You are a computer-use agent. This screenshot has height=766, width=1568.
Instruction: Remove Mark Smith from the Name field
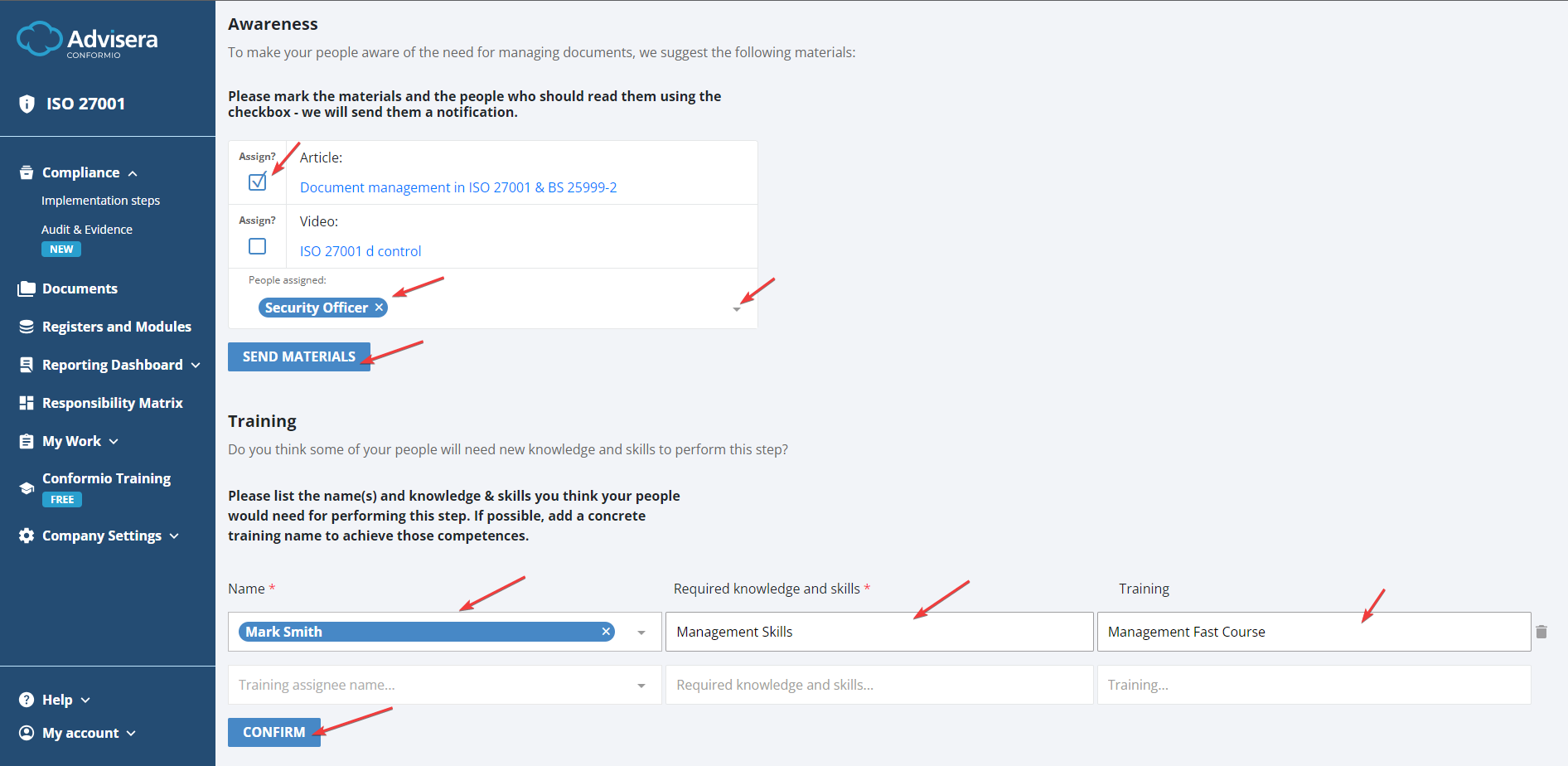(x=606, y=632)
